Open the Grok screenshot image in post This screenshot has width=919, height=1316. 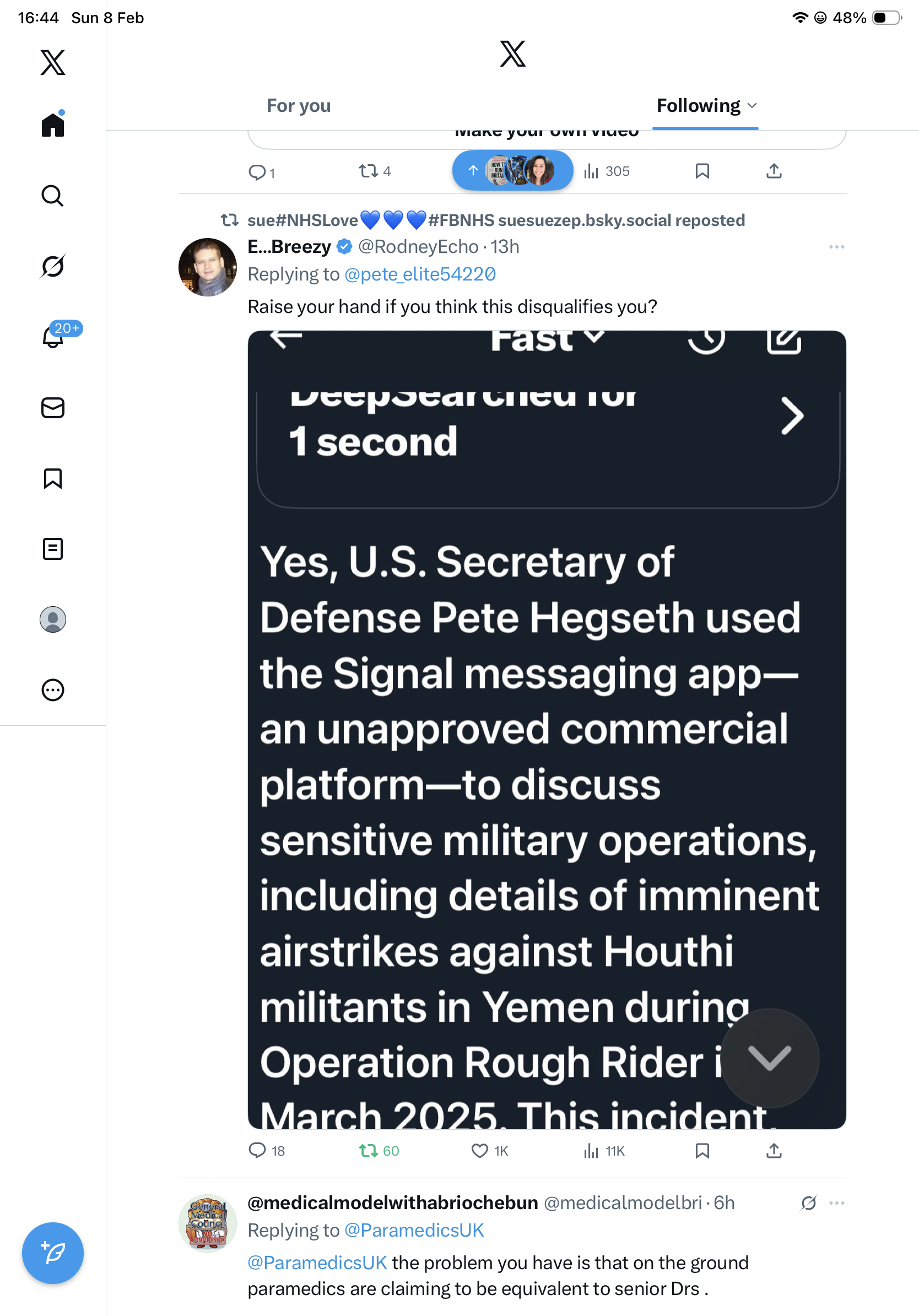click(547, 729)
